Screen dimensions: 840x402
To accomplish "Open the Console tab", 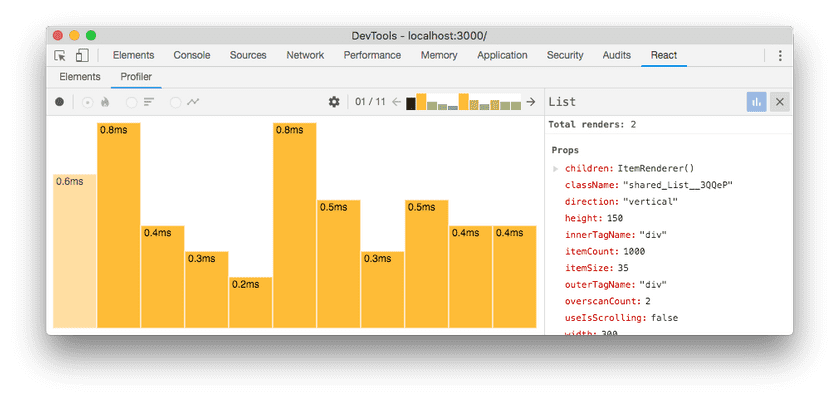I will tap(191, 56).
